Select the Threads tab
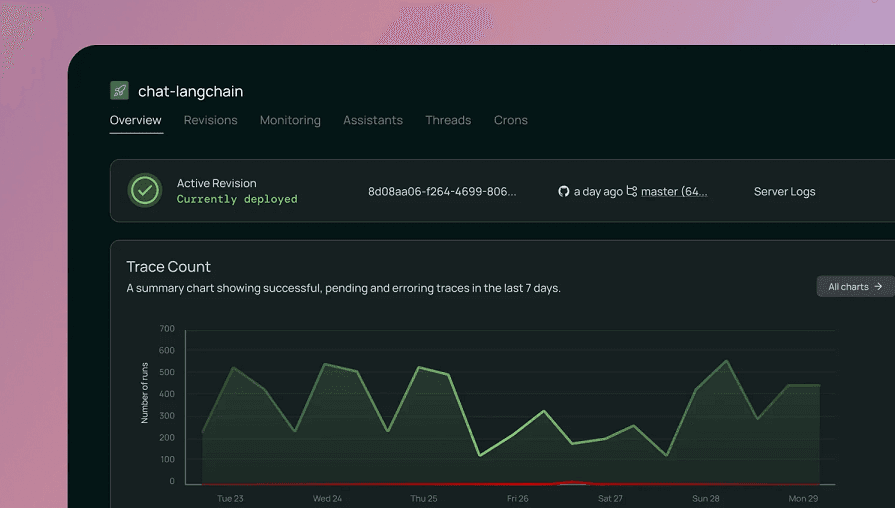The height and width of the screenshot is (508, 895). coord(448,120)
